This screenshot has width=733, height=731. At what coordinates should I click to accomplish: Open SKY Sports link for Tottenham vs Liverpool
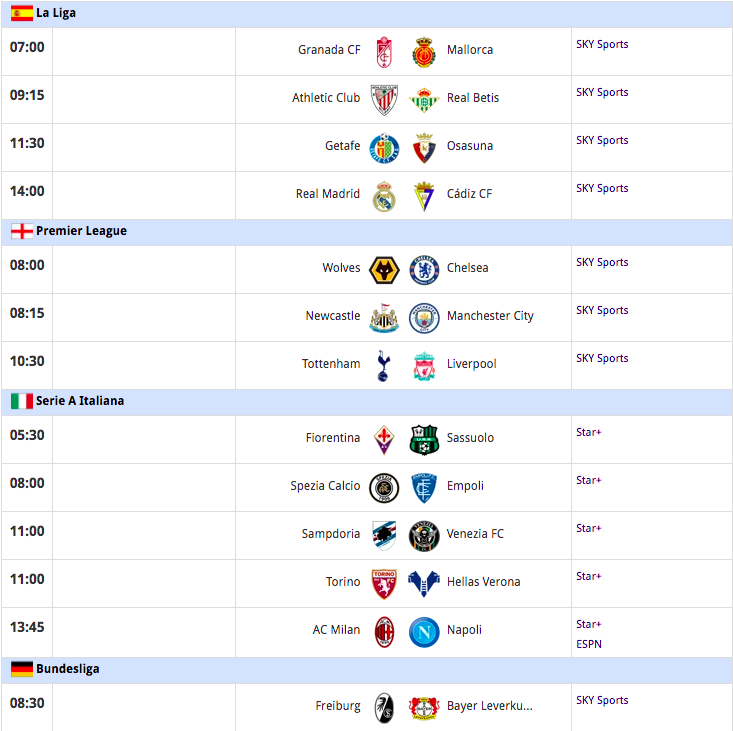(602, 358)
